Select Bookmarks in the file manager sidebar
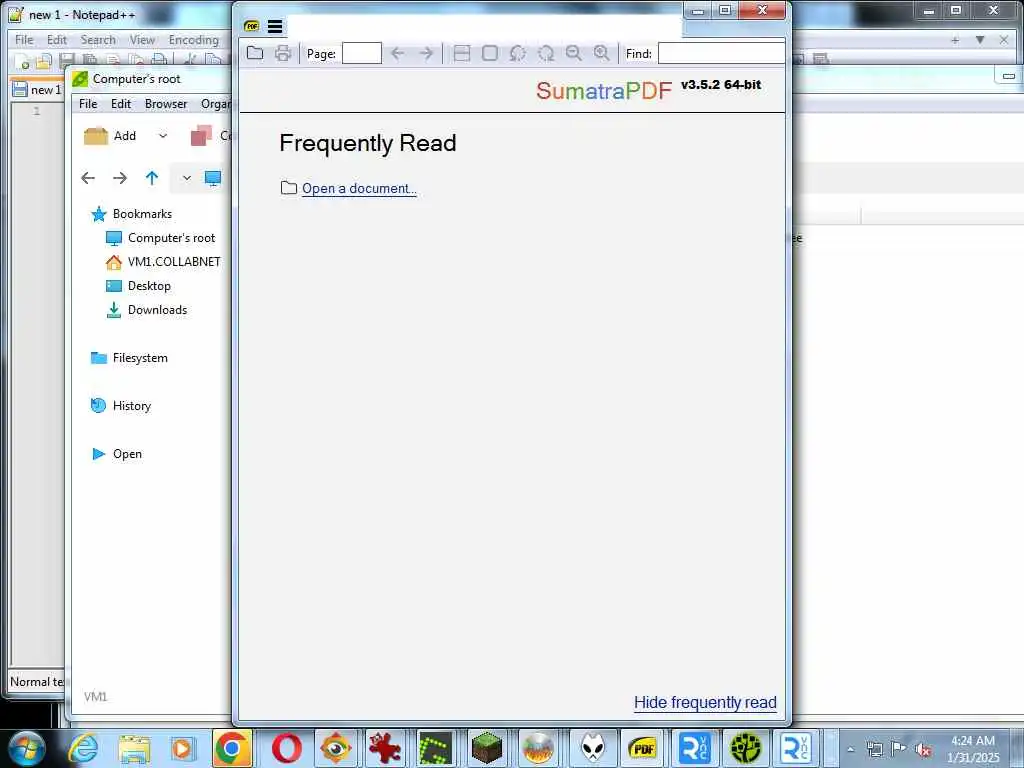The image size is (1024, 768). point(131,214)
